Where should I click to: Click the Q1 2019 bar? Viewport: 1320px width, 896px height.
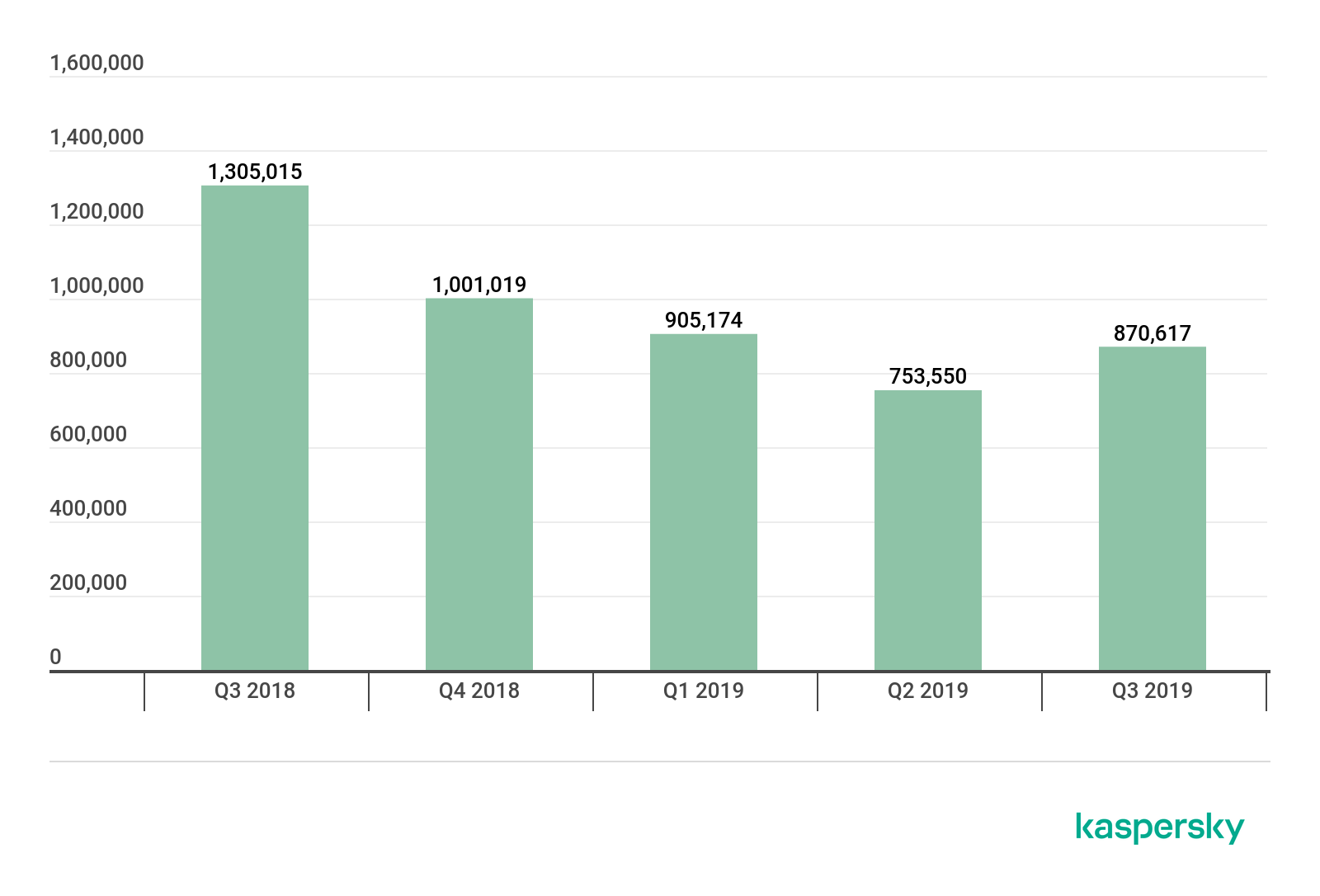tap(704, 502)
